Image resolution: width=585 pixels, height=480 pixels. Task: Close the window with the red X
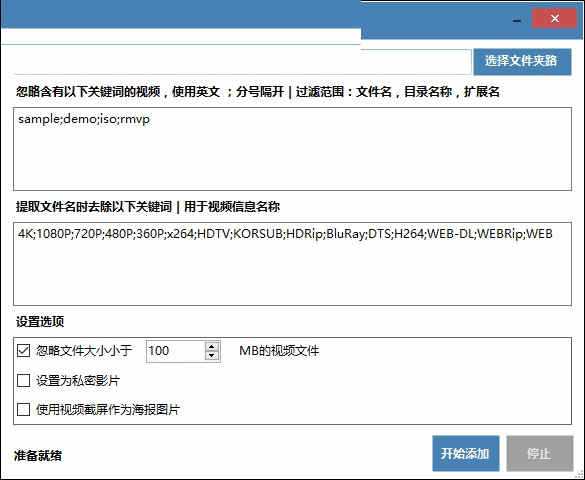click(555, 18)
